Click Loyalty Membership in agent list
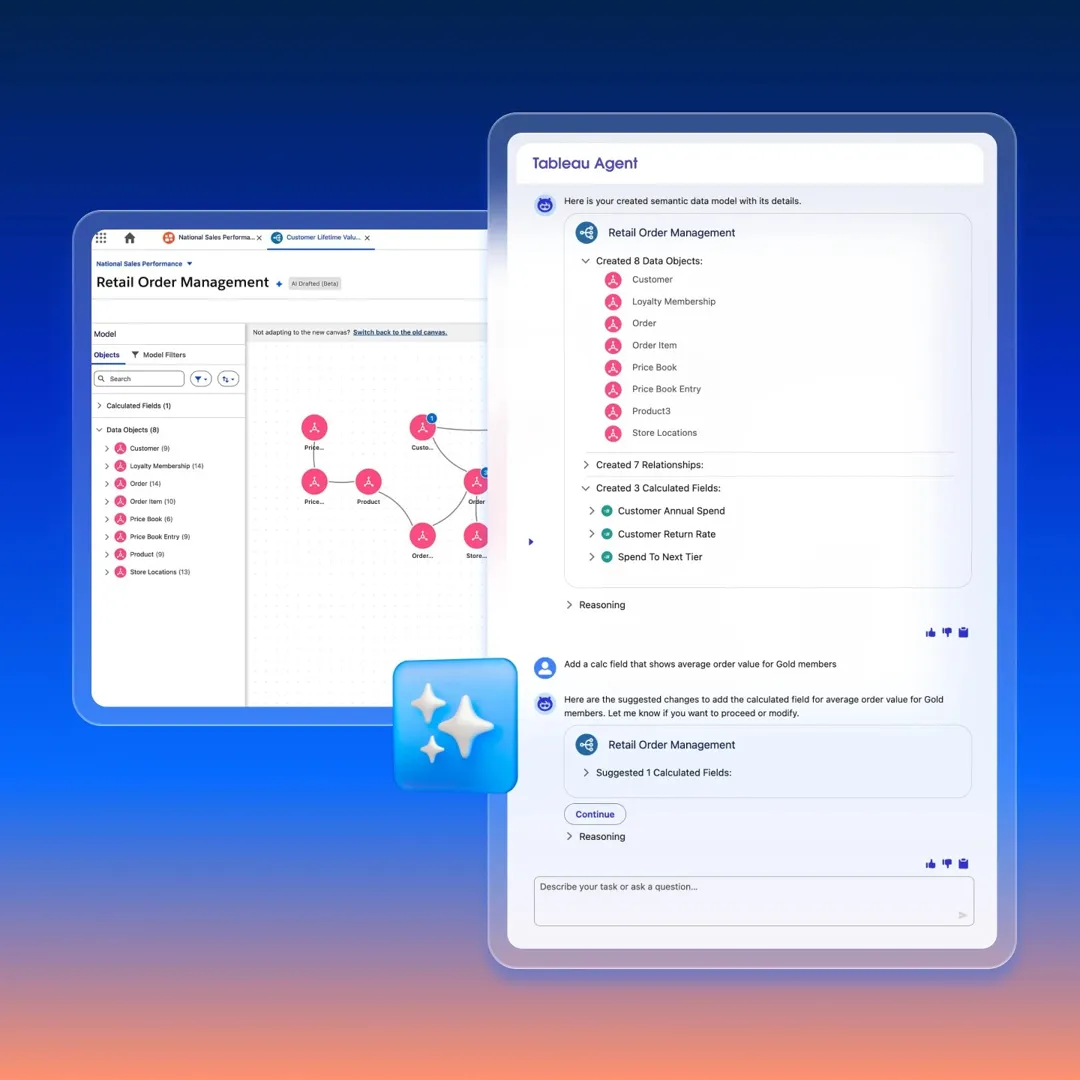1080x1080 pixels. [x=674, y=302]
